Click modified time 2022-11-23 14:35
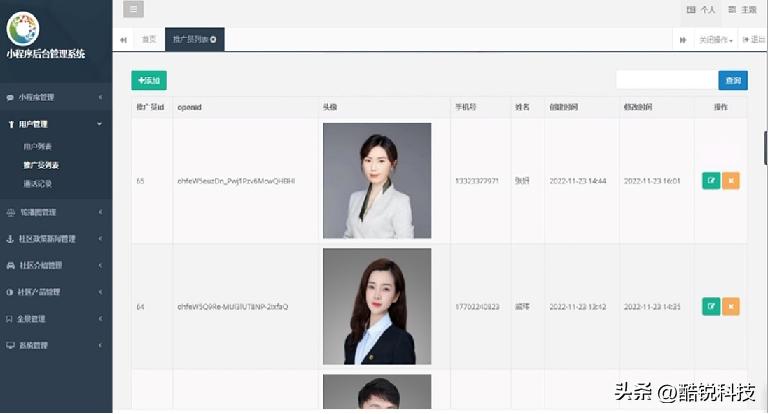The image size is (768, 414). (652, 307)
